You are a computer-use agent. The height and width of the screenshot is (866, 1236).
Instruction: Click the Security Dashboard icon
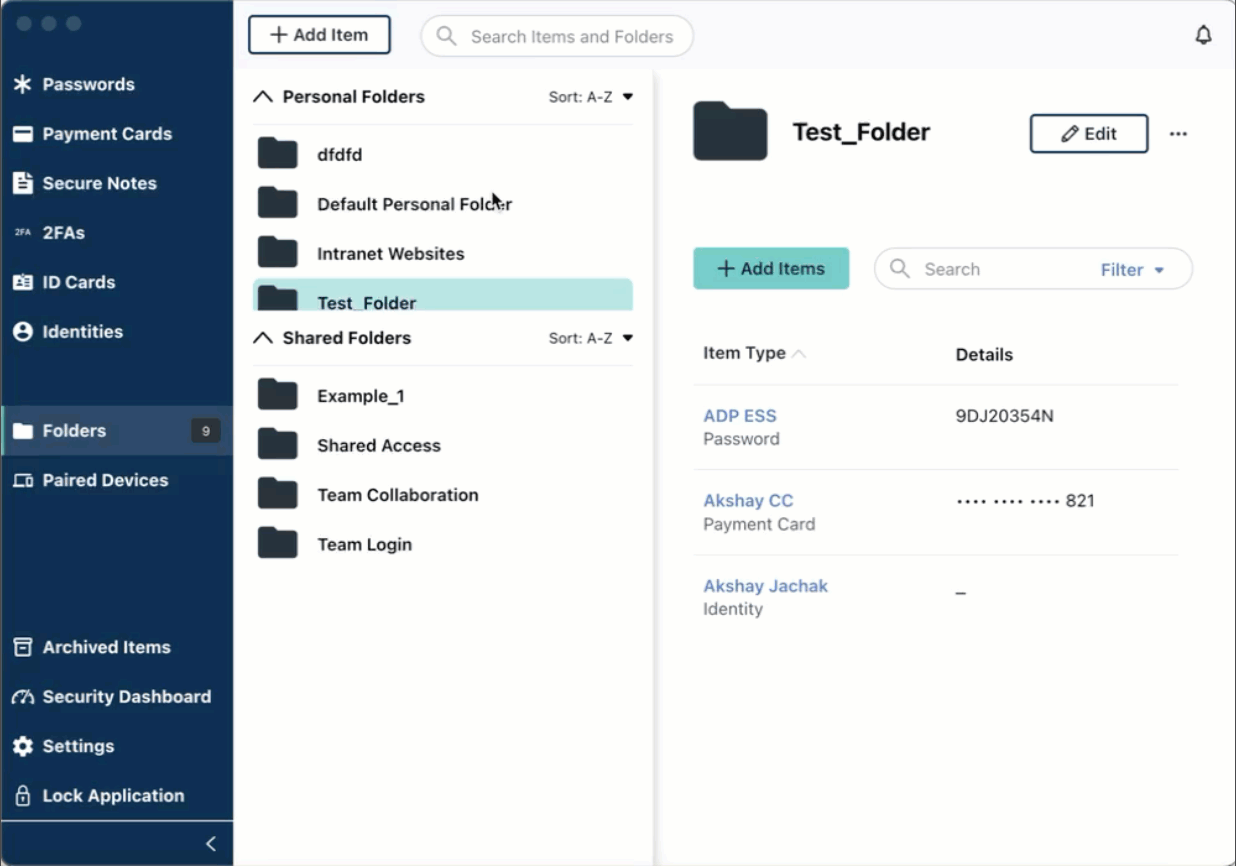point(25,696)
